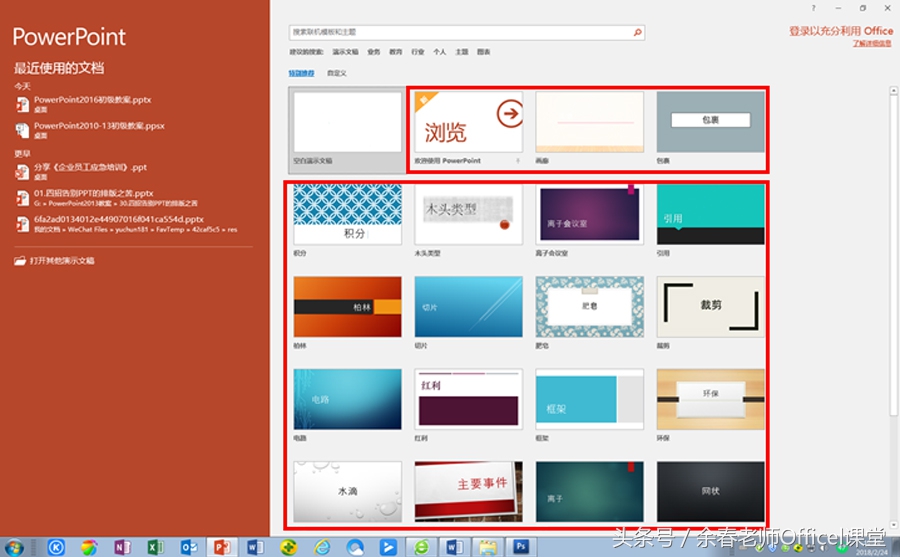Choose the 裁剪 template
Image resolution: width=900 pixels, height=557 pixels.
pyautogui.click(x=711, y=307)
